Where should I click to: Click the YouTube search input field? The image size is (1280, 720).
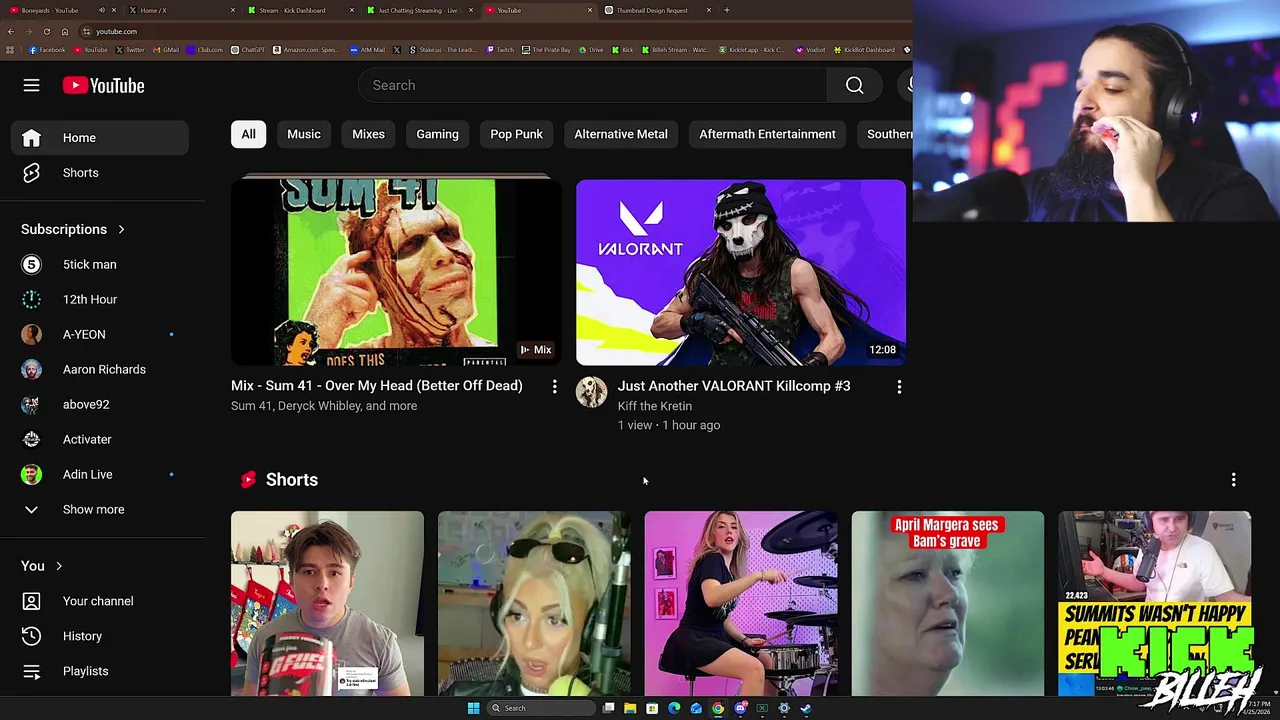click(x=593, y=86)
